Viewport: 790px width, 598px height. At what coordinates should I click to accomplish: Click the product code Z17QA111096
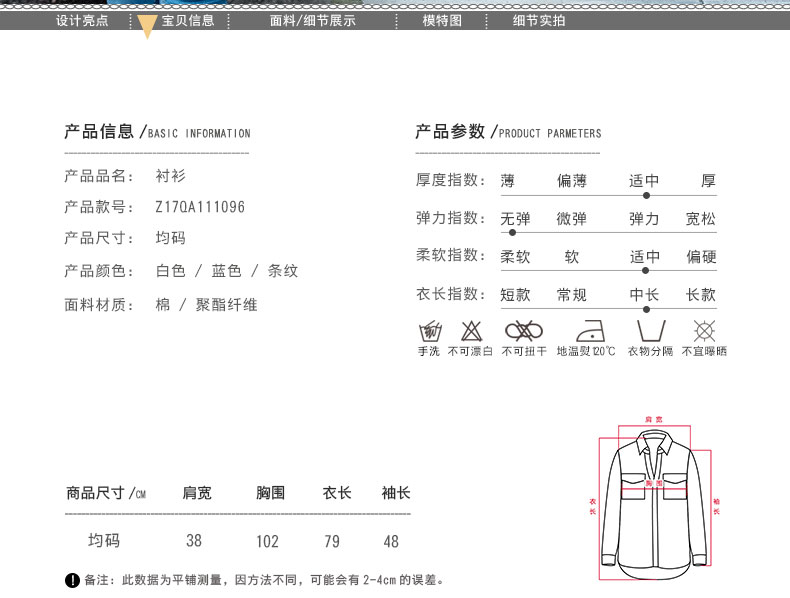coord(200,207)
